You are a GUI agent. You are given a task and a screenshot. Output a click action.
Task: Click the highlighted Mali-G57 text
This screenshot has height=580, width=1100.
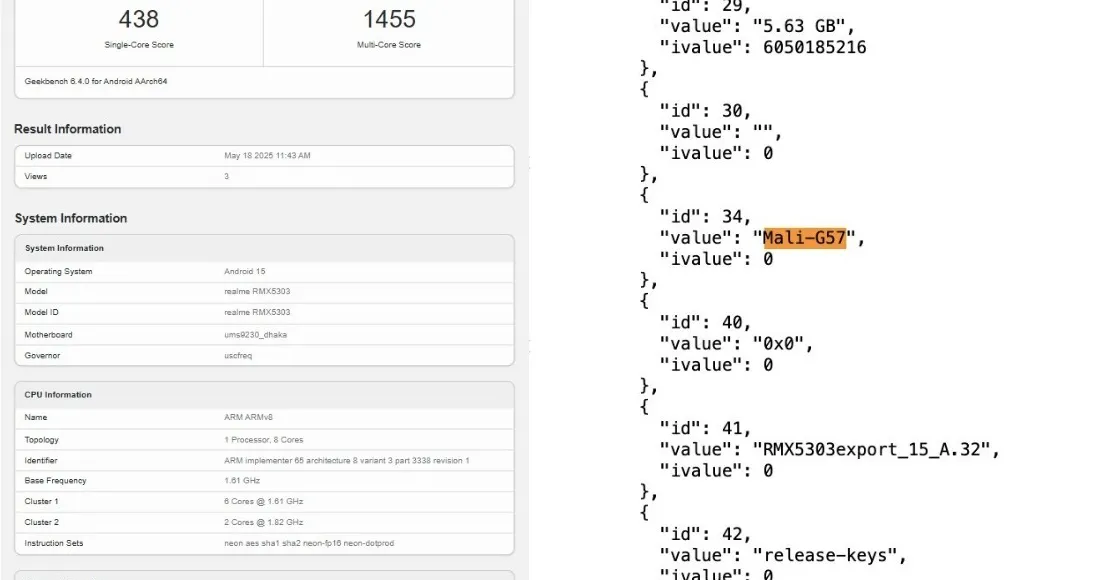click(x=804, y=238)
